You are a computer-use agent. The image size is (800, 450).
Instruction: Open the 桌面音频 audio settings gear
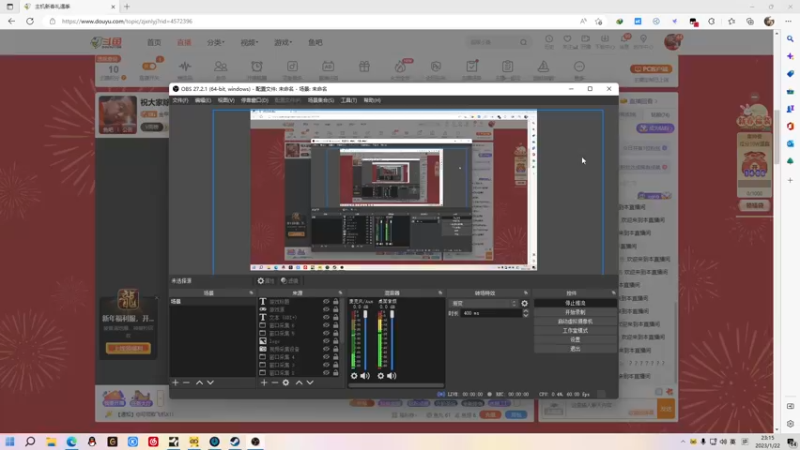381,376
